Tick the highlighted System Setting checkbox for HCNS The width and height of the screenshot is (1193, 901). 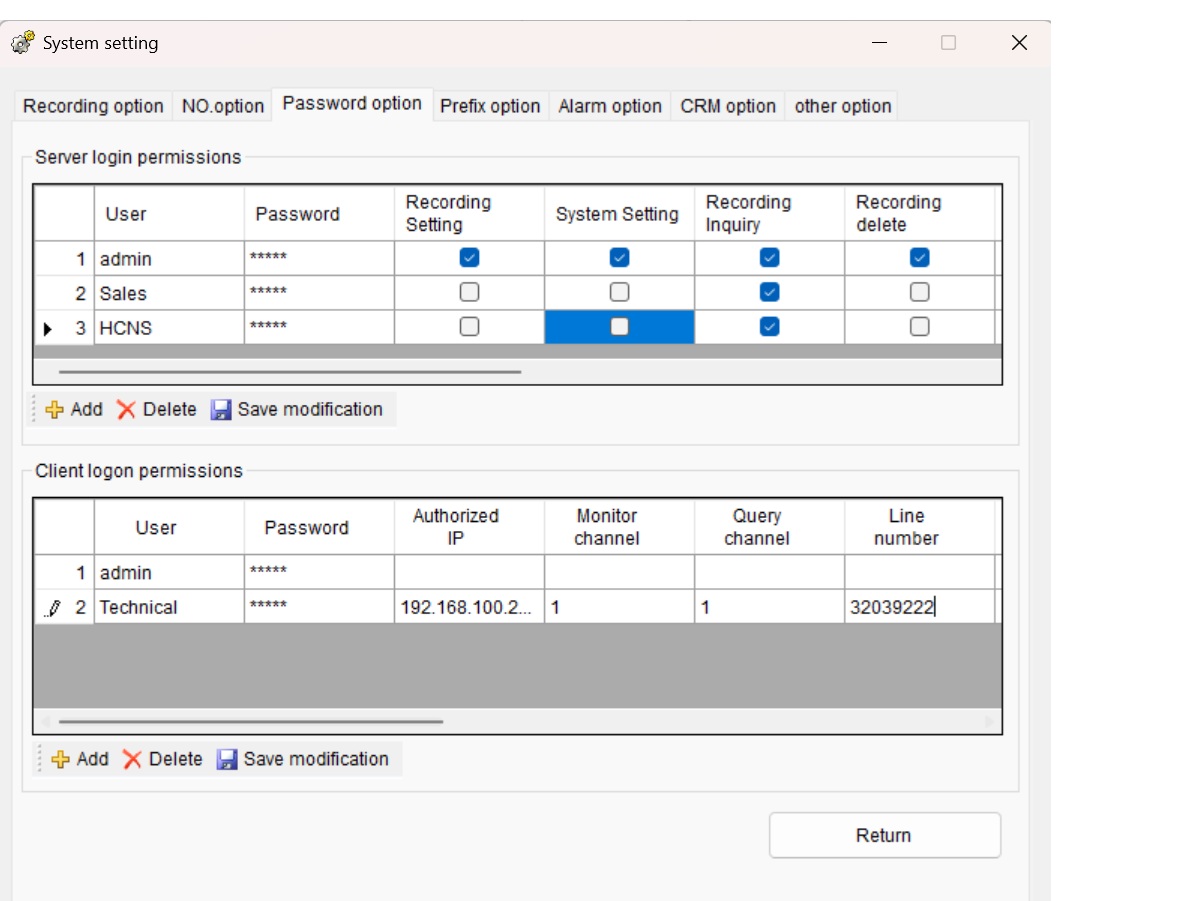[x=619, y=326]
